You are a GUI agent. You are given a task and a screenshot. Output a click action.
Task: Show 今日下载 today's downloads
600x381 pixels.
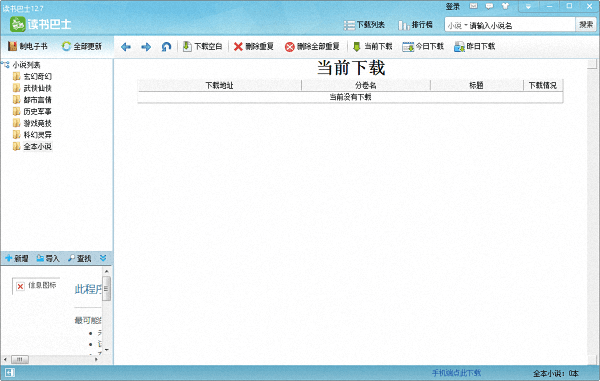tap(423, 46)
